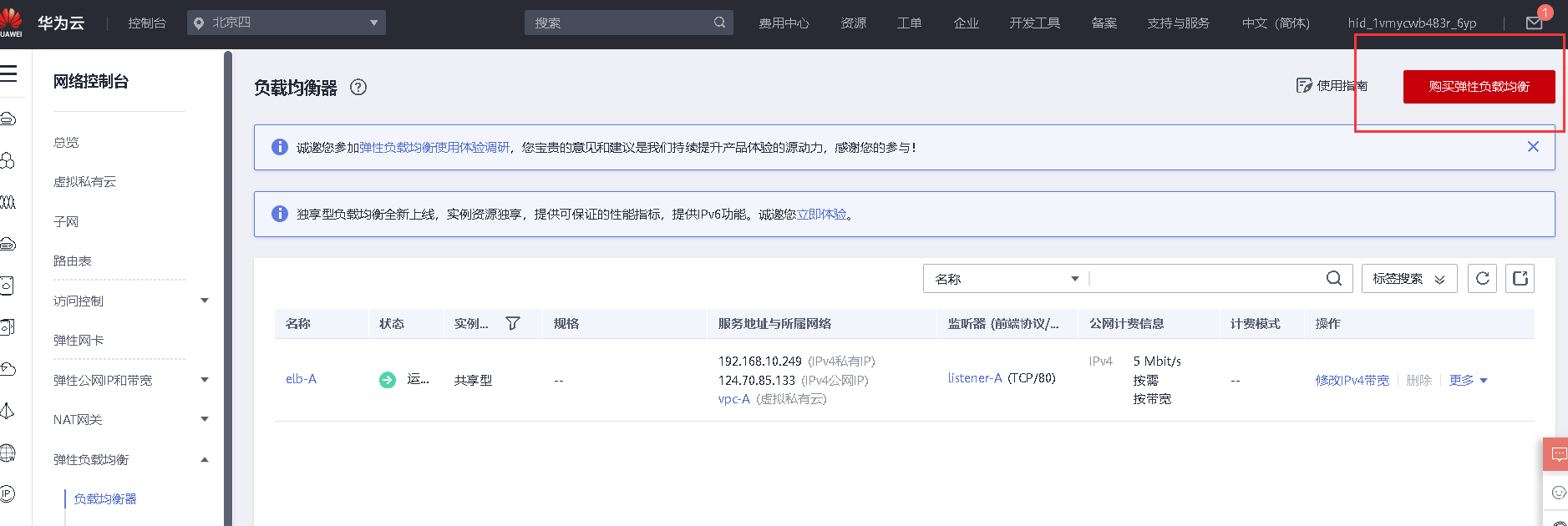Select 弹性网卡 in the sidebar
The image size is (1568, 526).
(x=79, y=341)
